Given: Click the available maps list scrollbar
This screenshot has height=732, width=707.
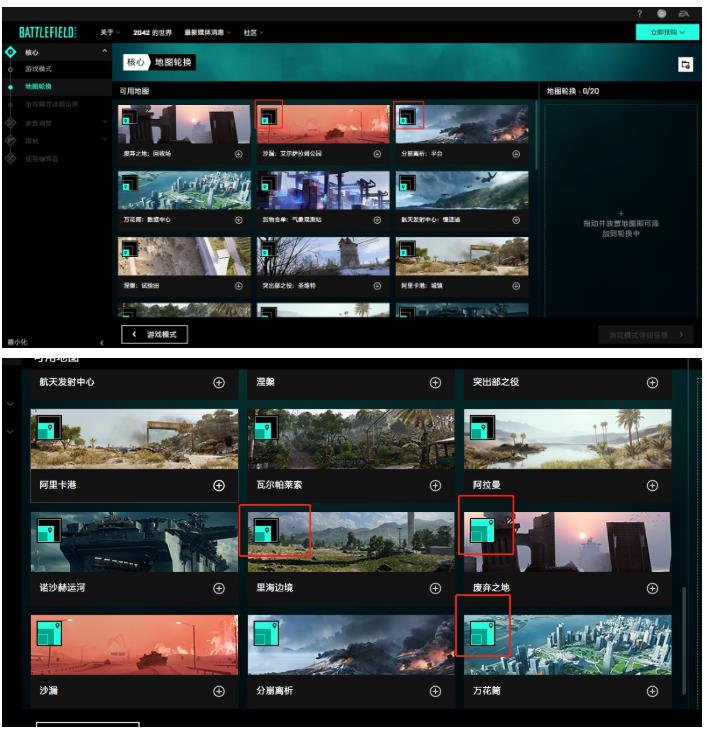Looking at the screenshot, I should (536, 136).
